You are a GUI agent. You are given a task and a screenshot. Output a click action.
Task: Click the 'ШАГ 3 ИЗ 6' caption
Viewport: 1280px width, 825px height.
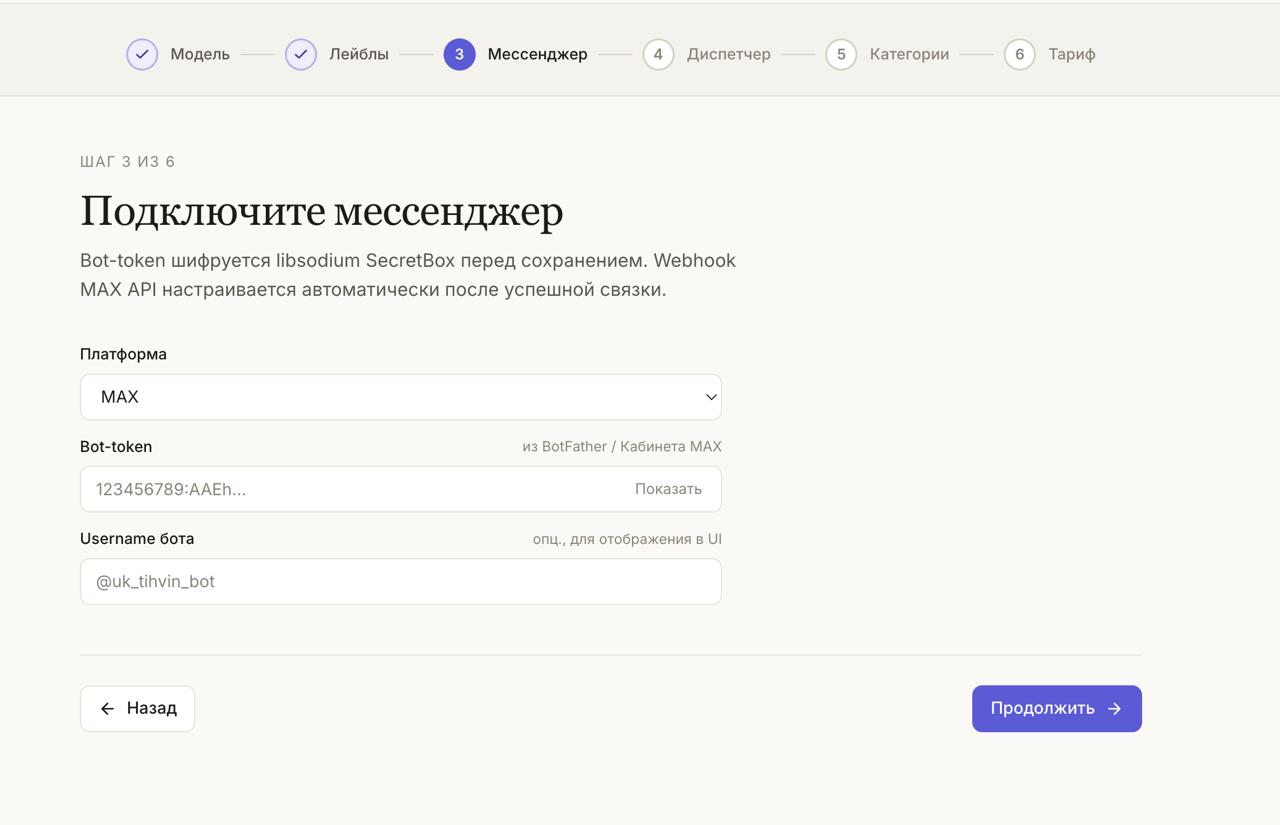pos(128,162)
